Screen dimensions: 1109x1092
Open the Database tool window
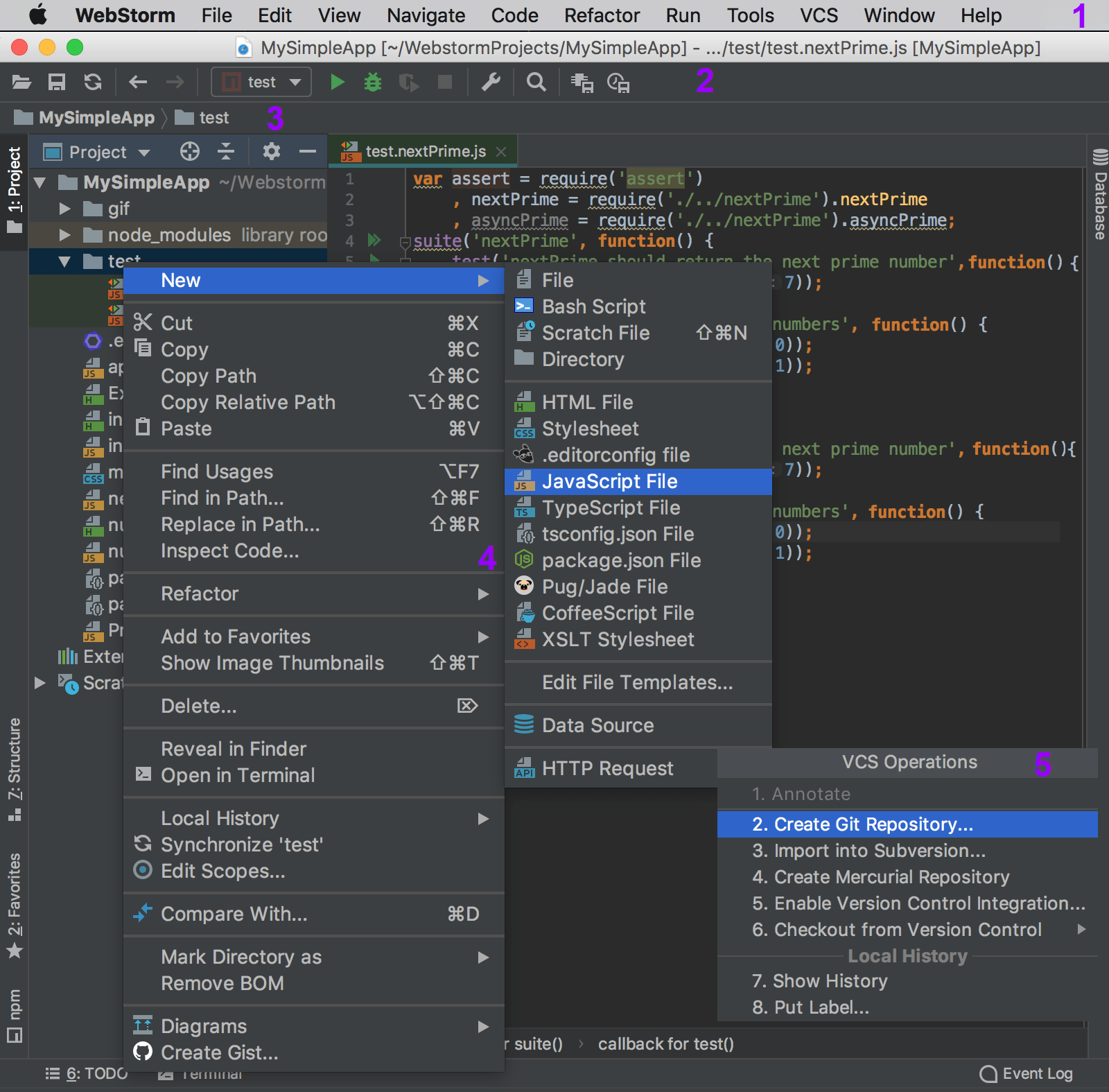1100,195
